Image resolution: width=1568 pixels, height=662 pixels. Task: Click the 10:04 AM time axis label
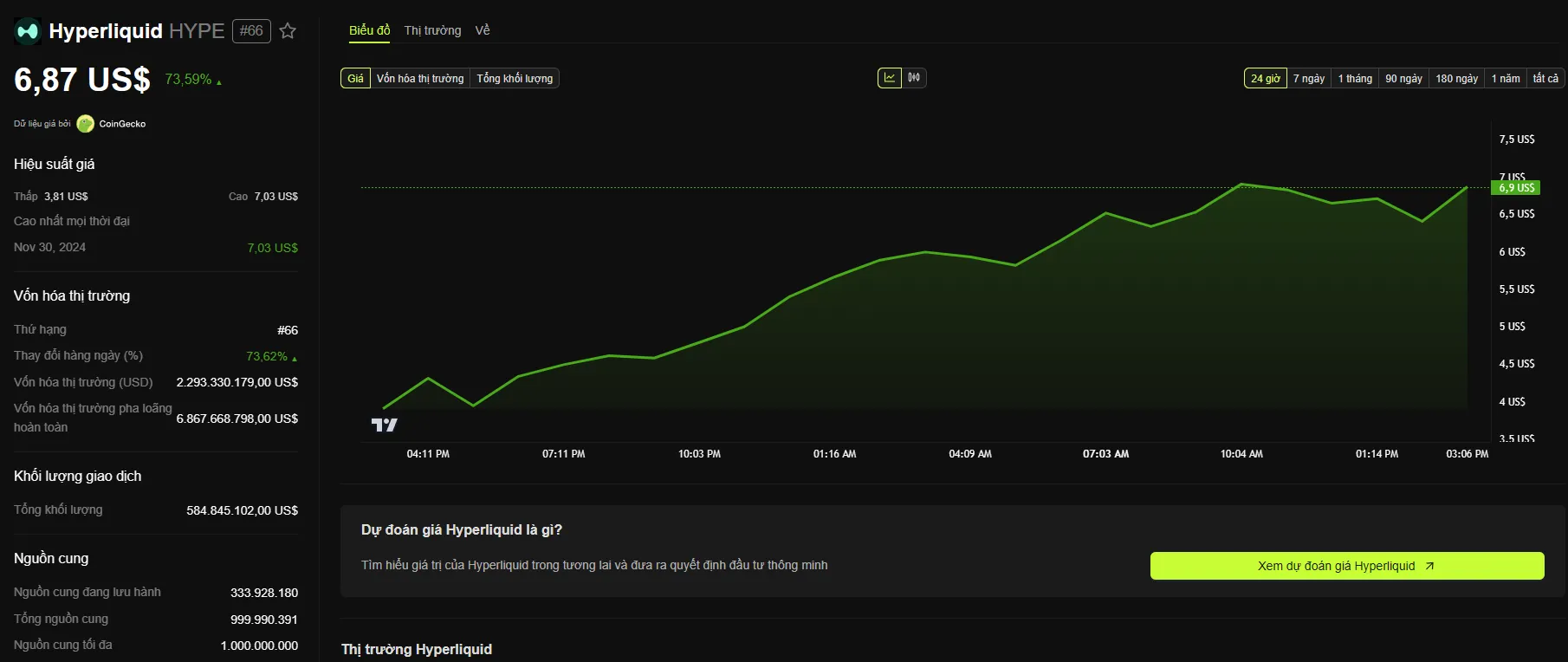coord(1241,454)
